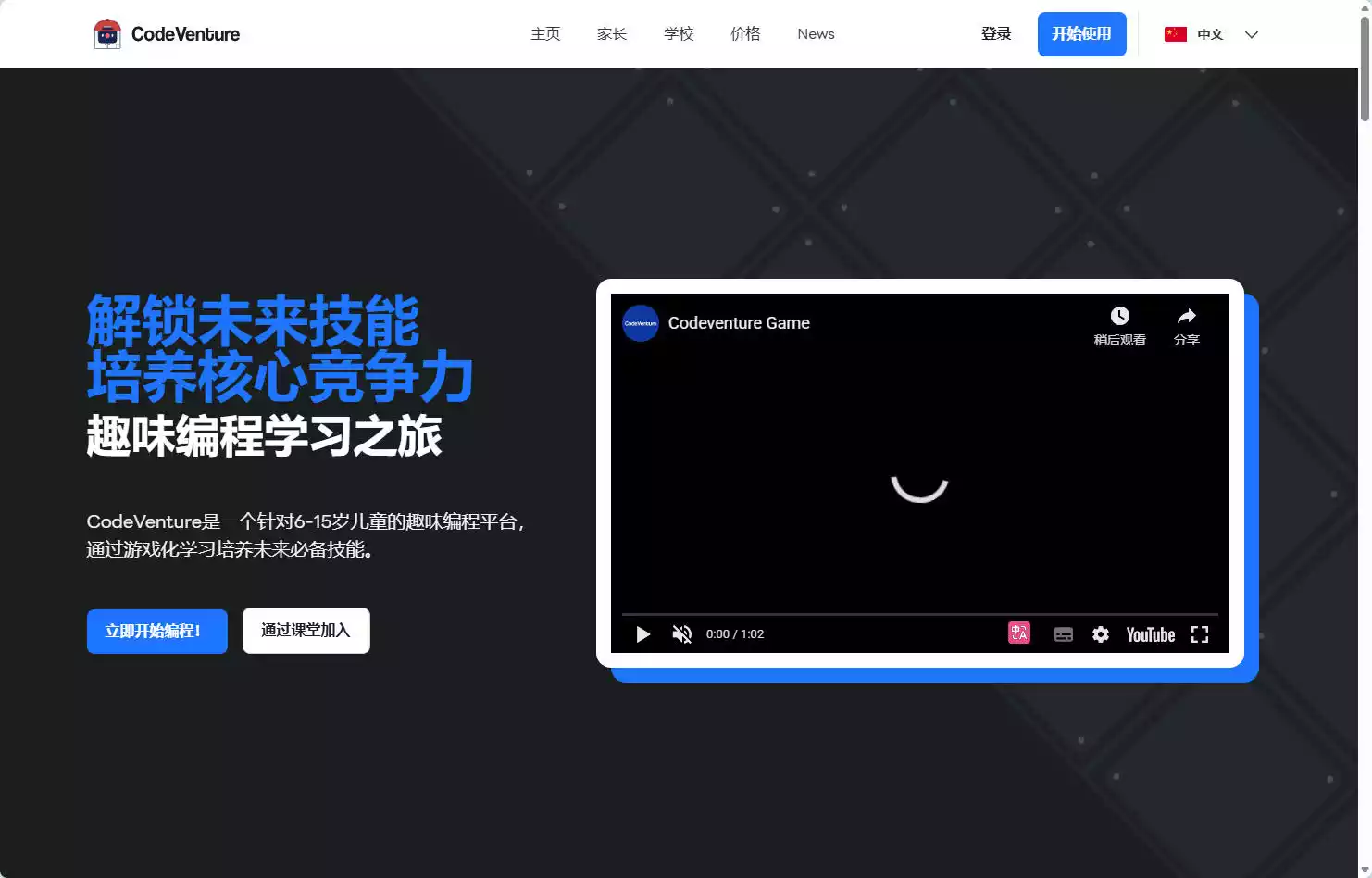Open the 主页 nav item
1372x878 pixels.
coord(545,34)
